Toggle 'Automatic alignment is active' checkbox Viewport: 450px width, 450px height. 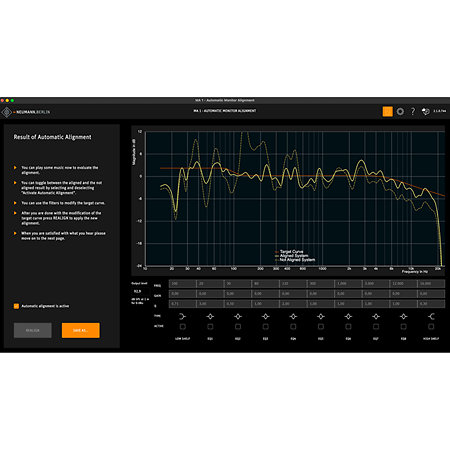[16, 306]
